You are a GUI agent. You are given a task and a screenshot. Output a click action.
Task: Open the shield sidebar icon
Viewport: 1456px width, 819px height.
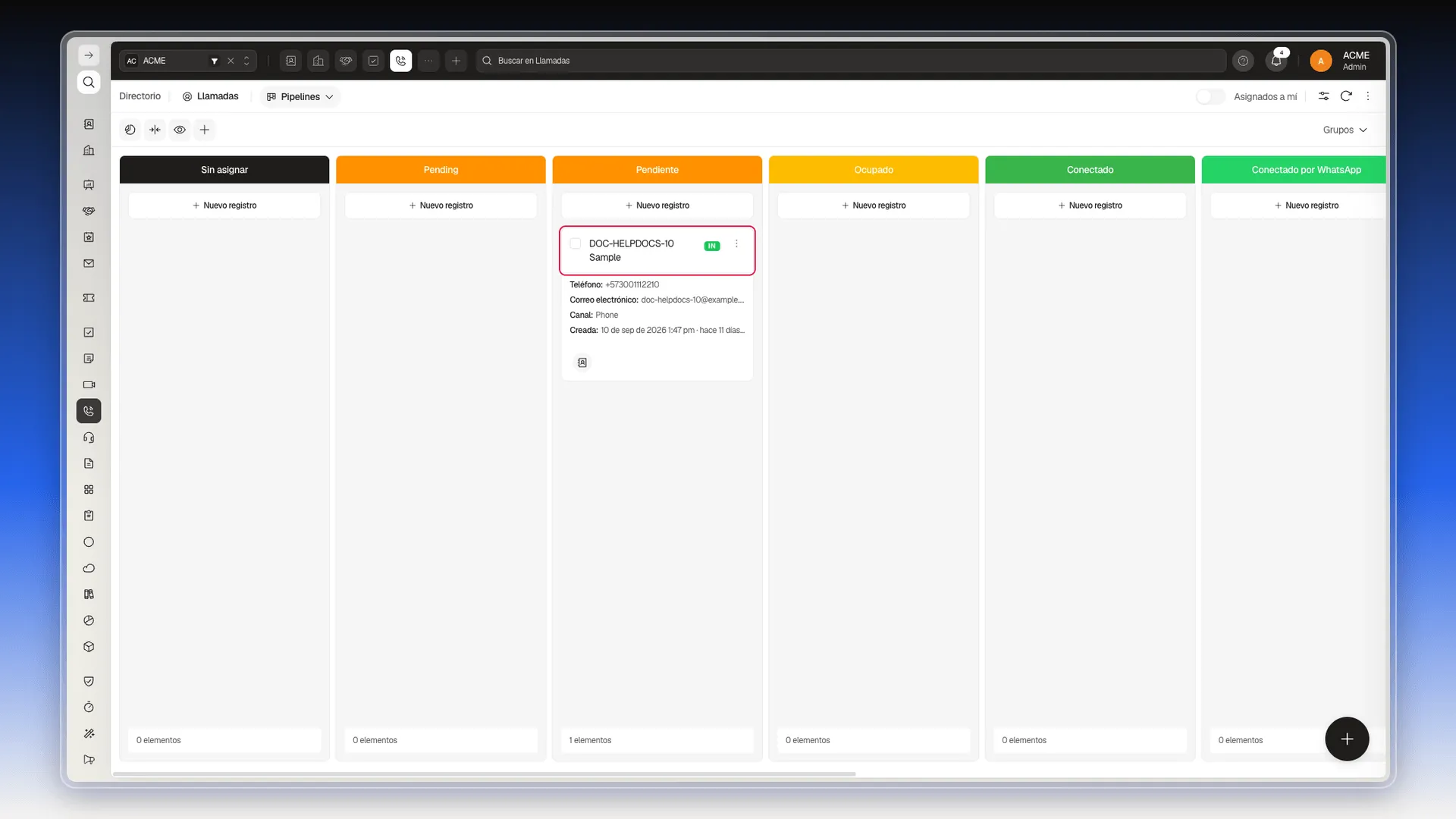click(89, 681)
